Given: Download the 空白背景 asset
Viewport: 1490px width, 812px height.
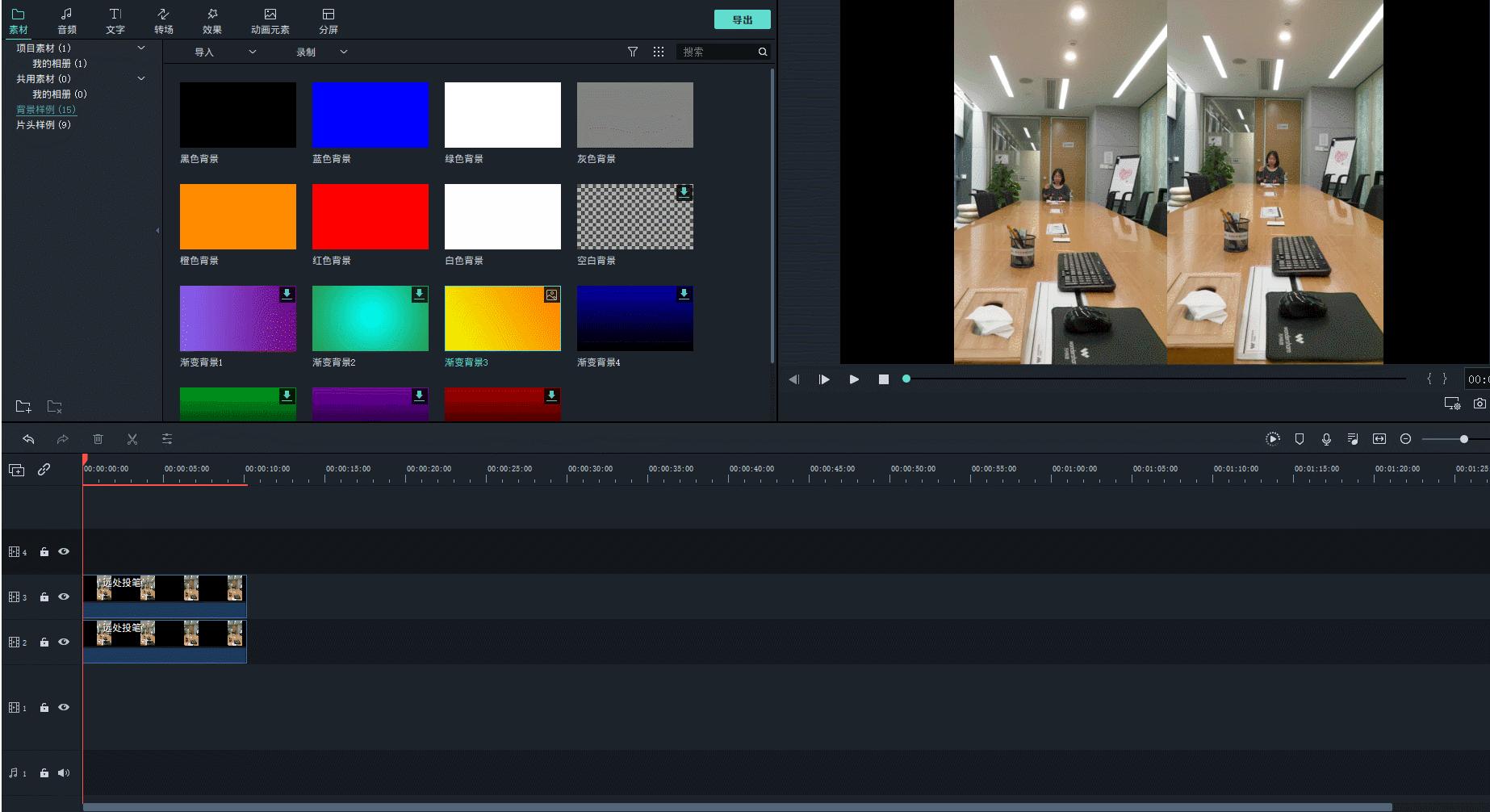Looking at the screenshot, I should 684,193.
